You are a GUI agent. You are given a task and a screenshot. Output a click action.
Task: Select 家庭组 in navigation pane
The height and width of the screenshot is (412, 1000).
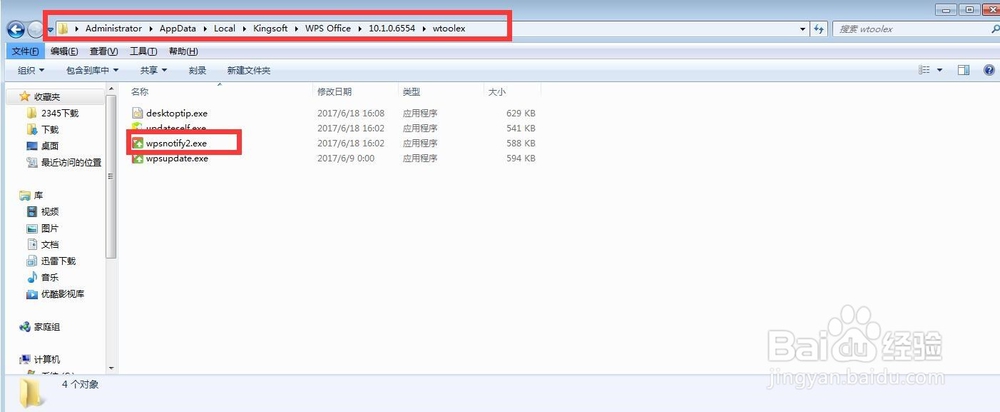47,327
